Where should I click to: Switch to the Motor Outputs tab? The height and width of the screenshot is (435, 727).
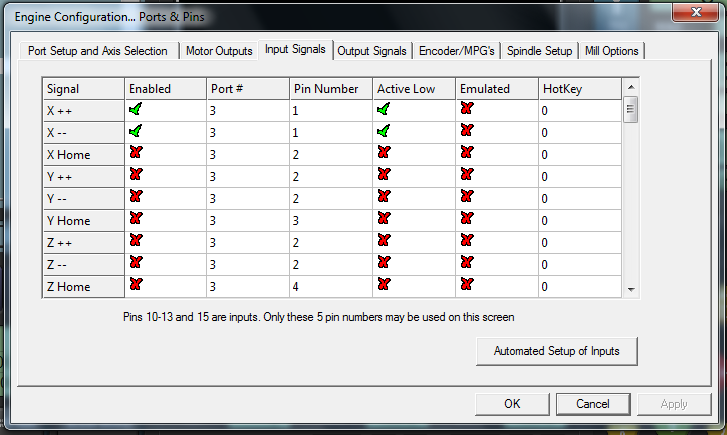pos(219,51)
